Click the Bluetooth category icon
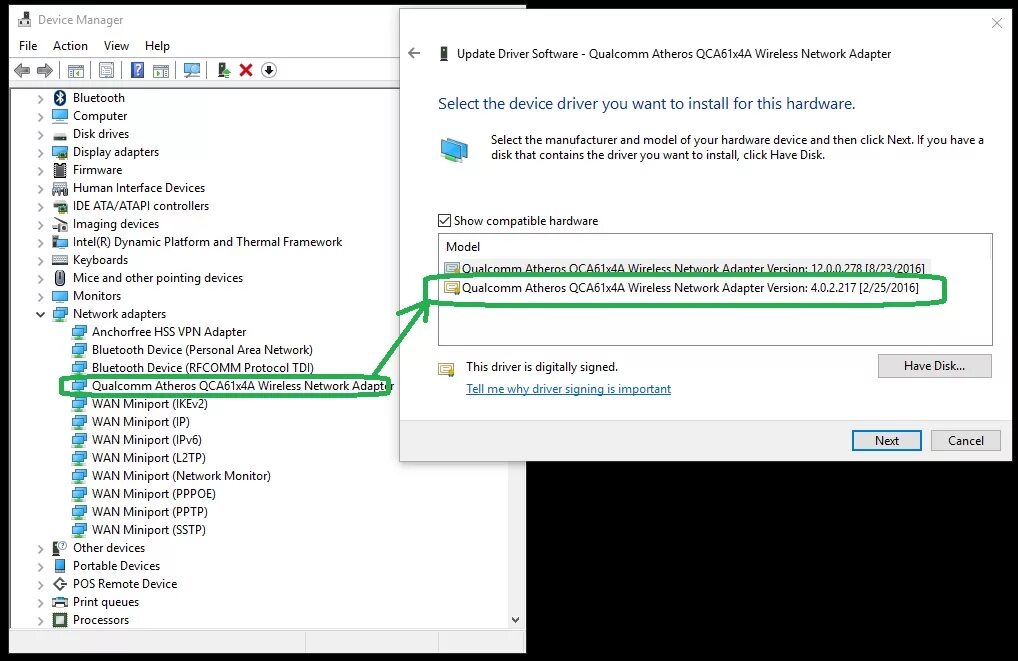 click(x=60, y=97)
